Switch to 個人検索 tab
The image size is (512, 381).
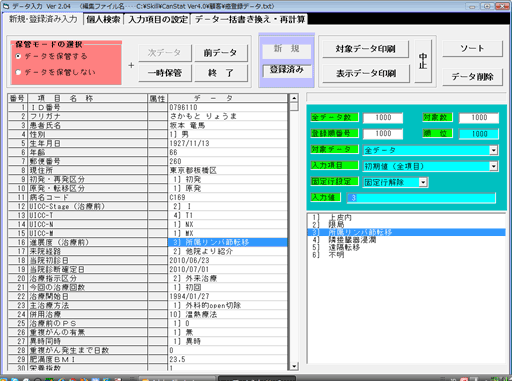(x=103, y=19)
